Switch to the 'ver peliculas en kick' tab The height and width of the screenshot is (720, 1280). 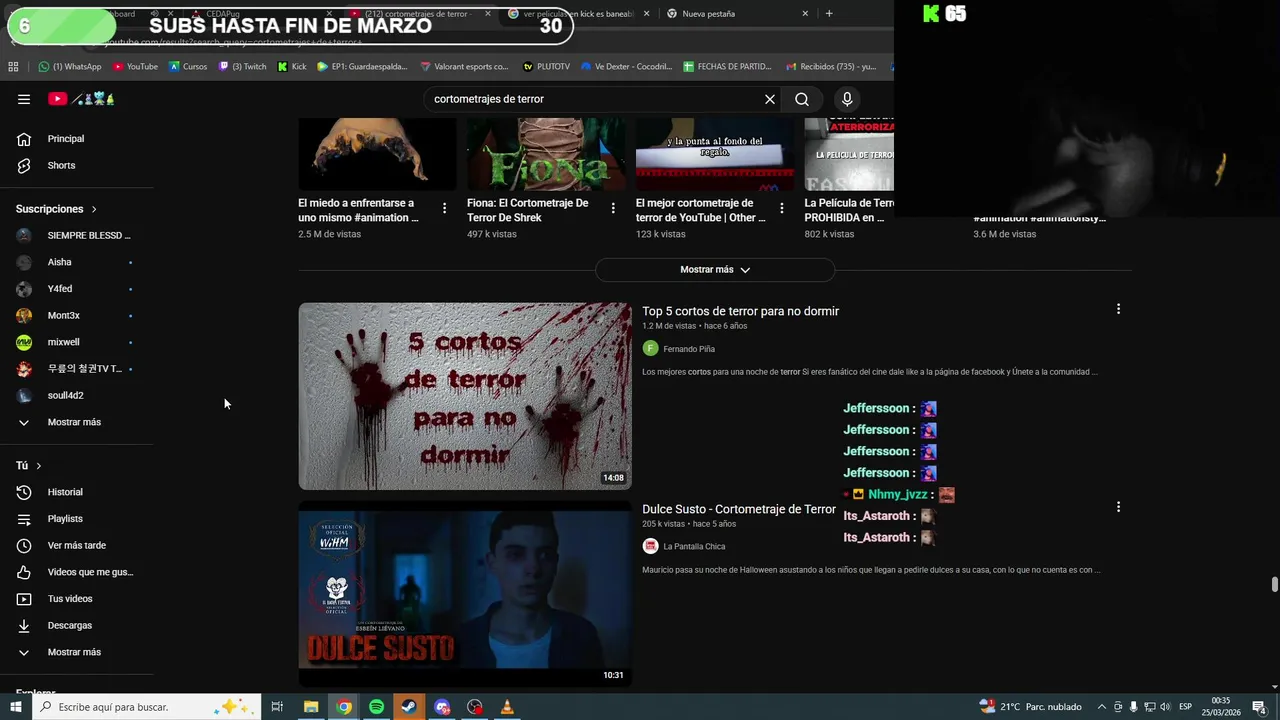click(578, 14)
